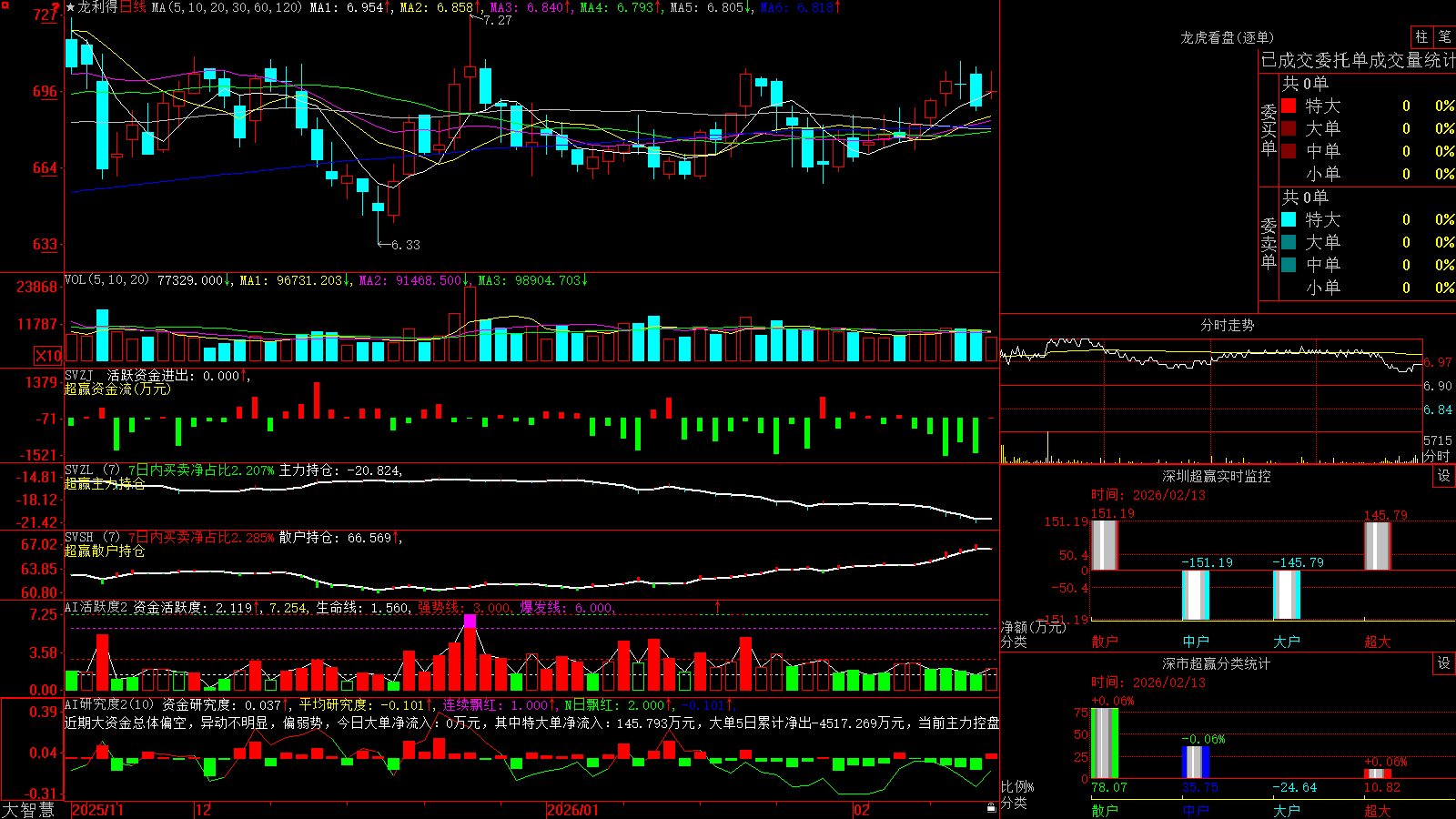Click the MA4: 6.793 value

(x=621, y=7)
